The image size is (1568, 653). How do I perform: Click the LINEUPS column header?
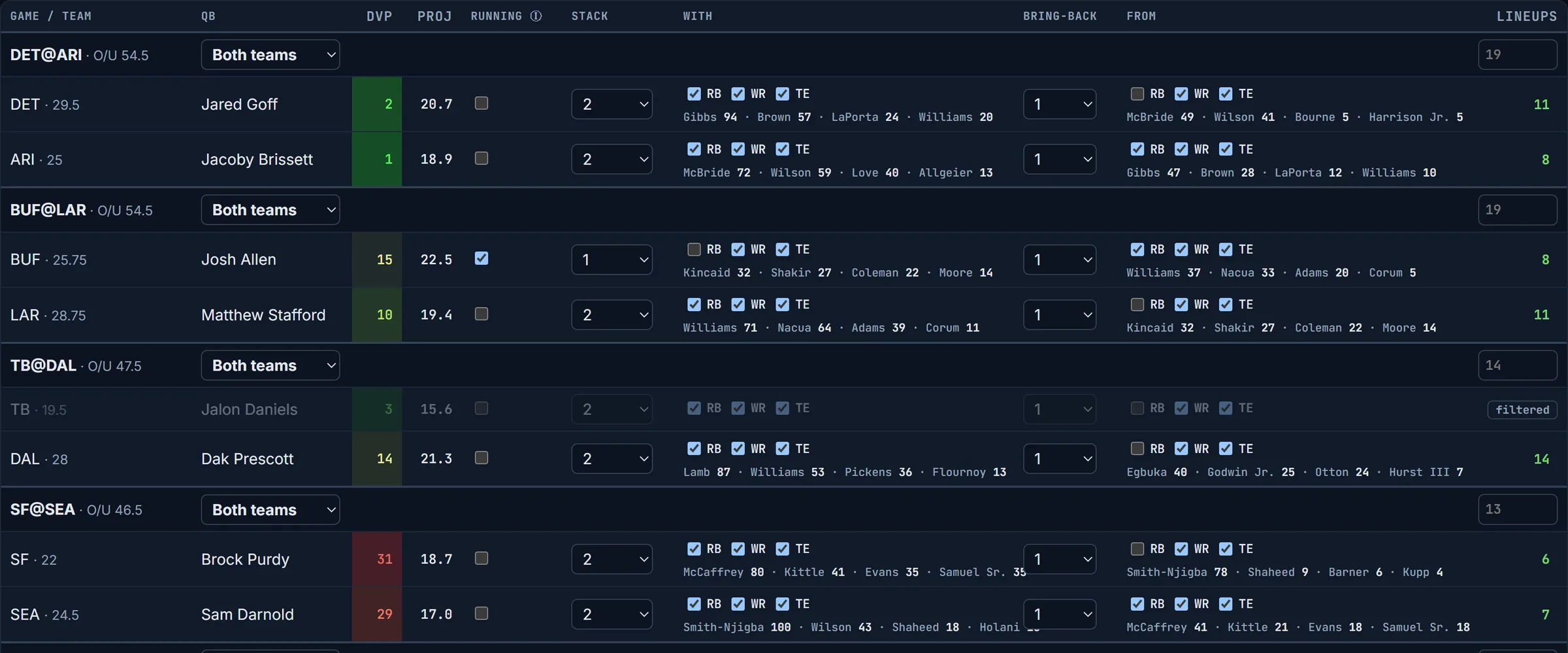click(1527, 16)
